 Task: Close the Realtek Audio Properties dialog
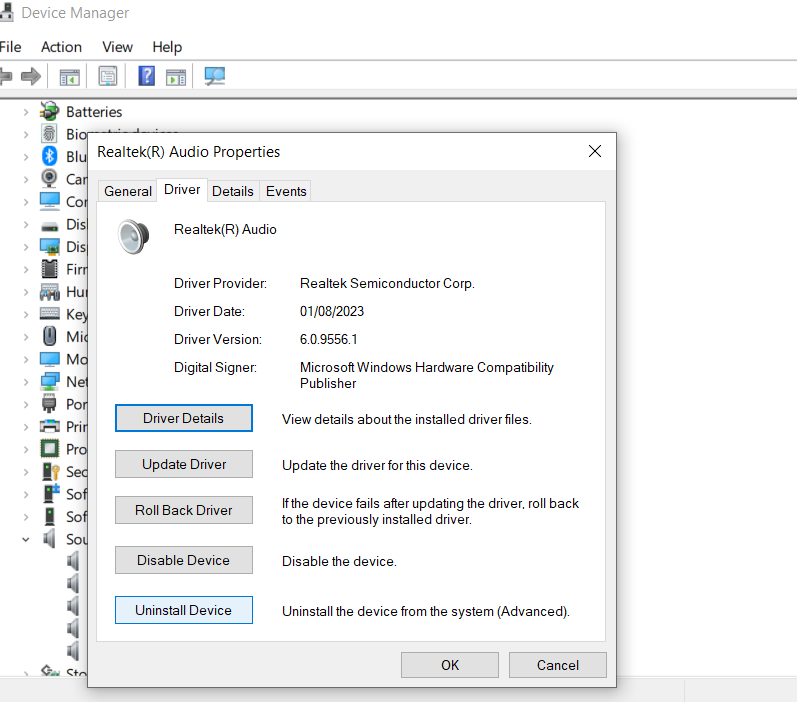coord(595,151)
